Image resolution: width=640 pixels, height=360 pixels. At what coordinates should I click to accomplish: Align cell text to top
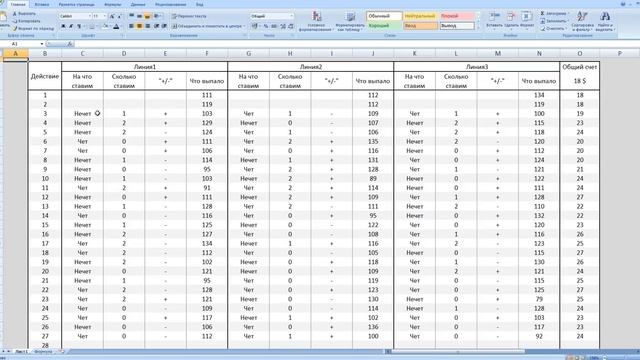pos(131,16)
